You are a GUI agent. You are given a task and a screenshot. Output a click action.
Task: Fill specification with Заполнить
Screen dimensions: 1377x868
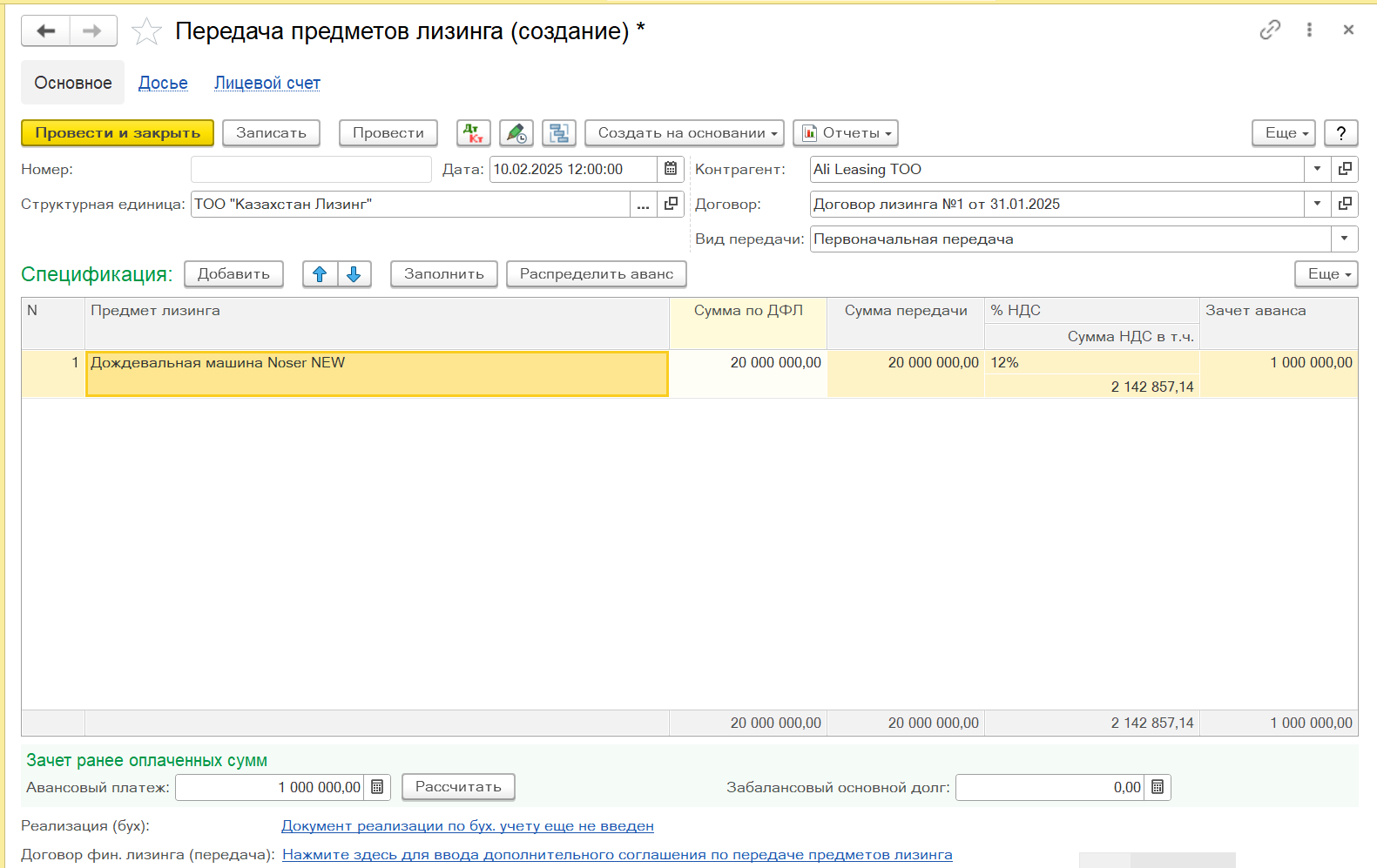point(444,274)
